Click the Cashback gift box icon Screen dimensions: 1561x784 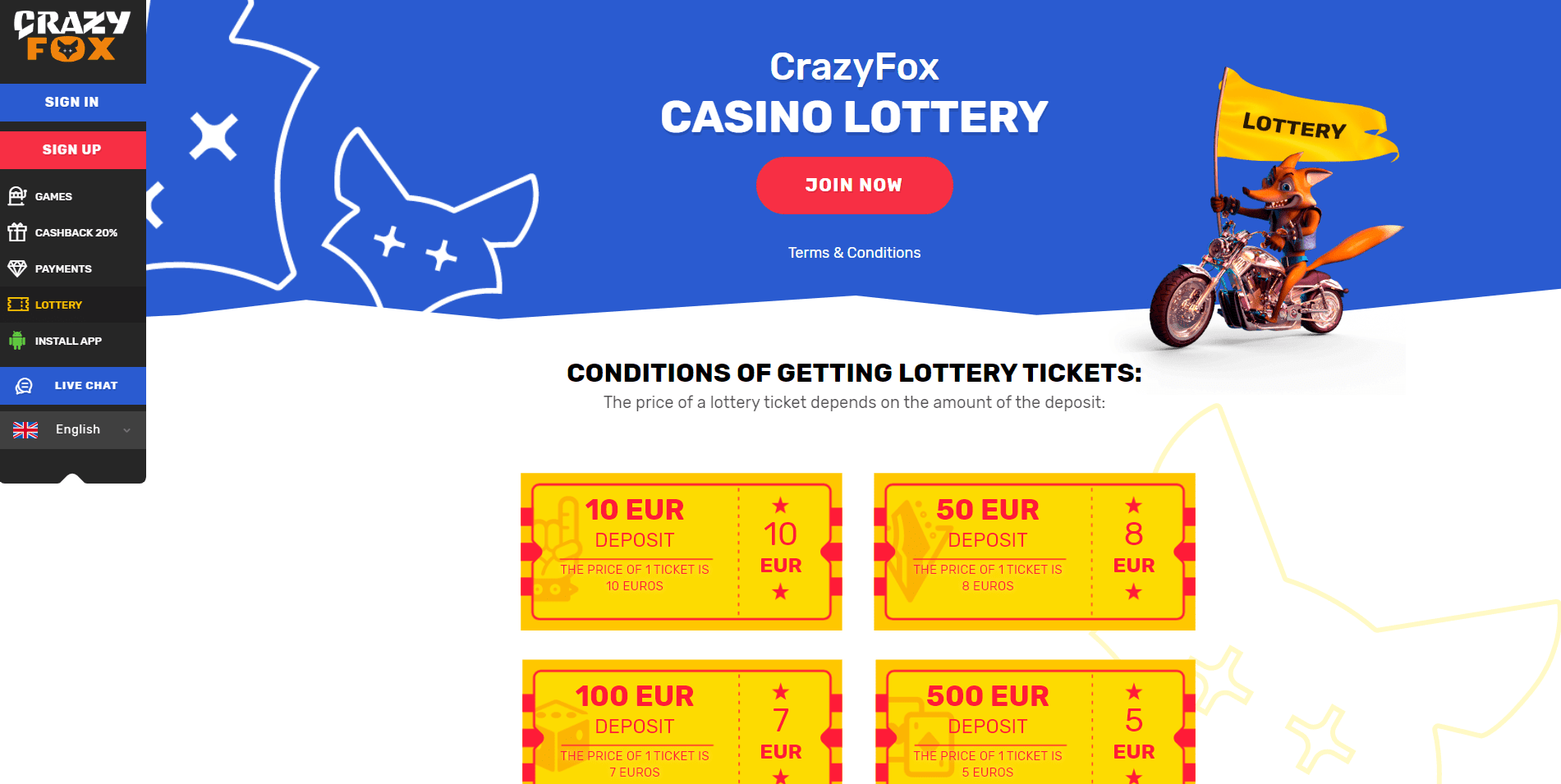click(17, 232)
